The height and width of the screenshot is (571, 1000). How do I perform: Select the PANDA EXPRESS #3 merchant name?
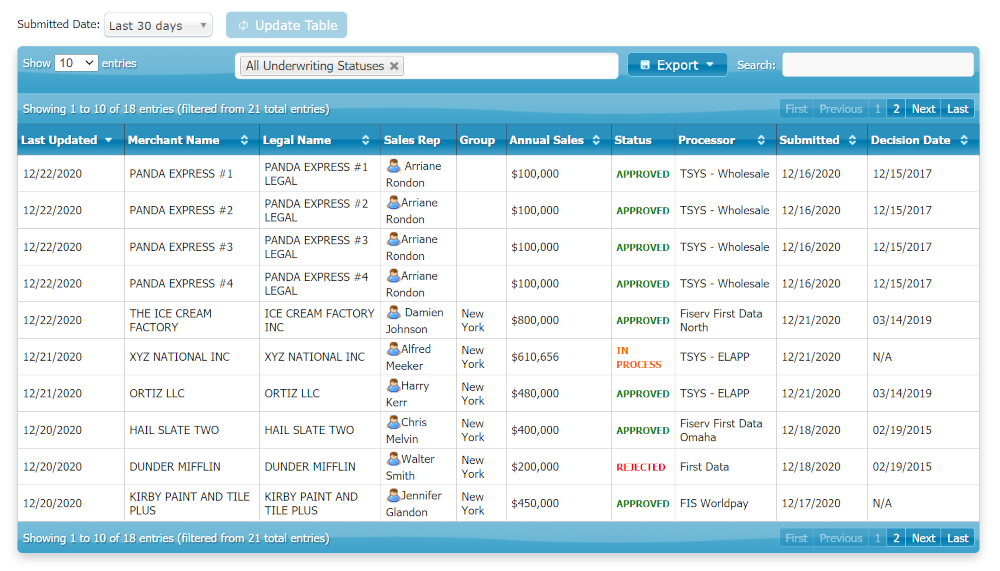click(181, 247)
